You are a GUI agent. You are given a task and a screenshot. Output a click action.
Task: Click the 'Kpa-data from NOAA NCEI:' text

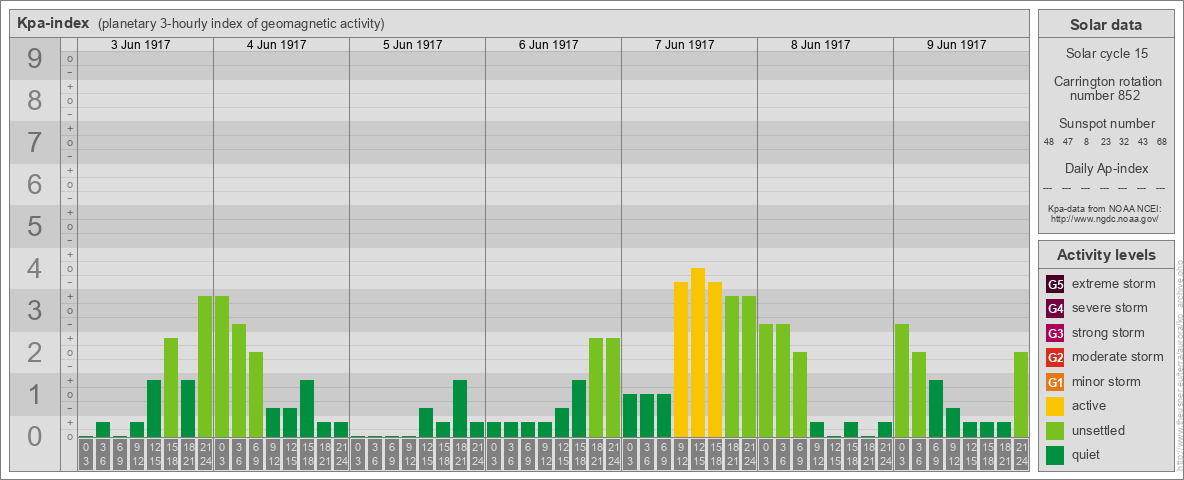1105,208
